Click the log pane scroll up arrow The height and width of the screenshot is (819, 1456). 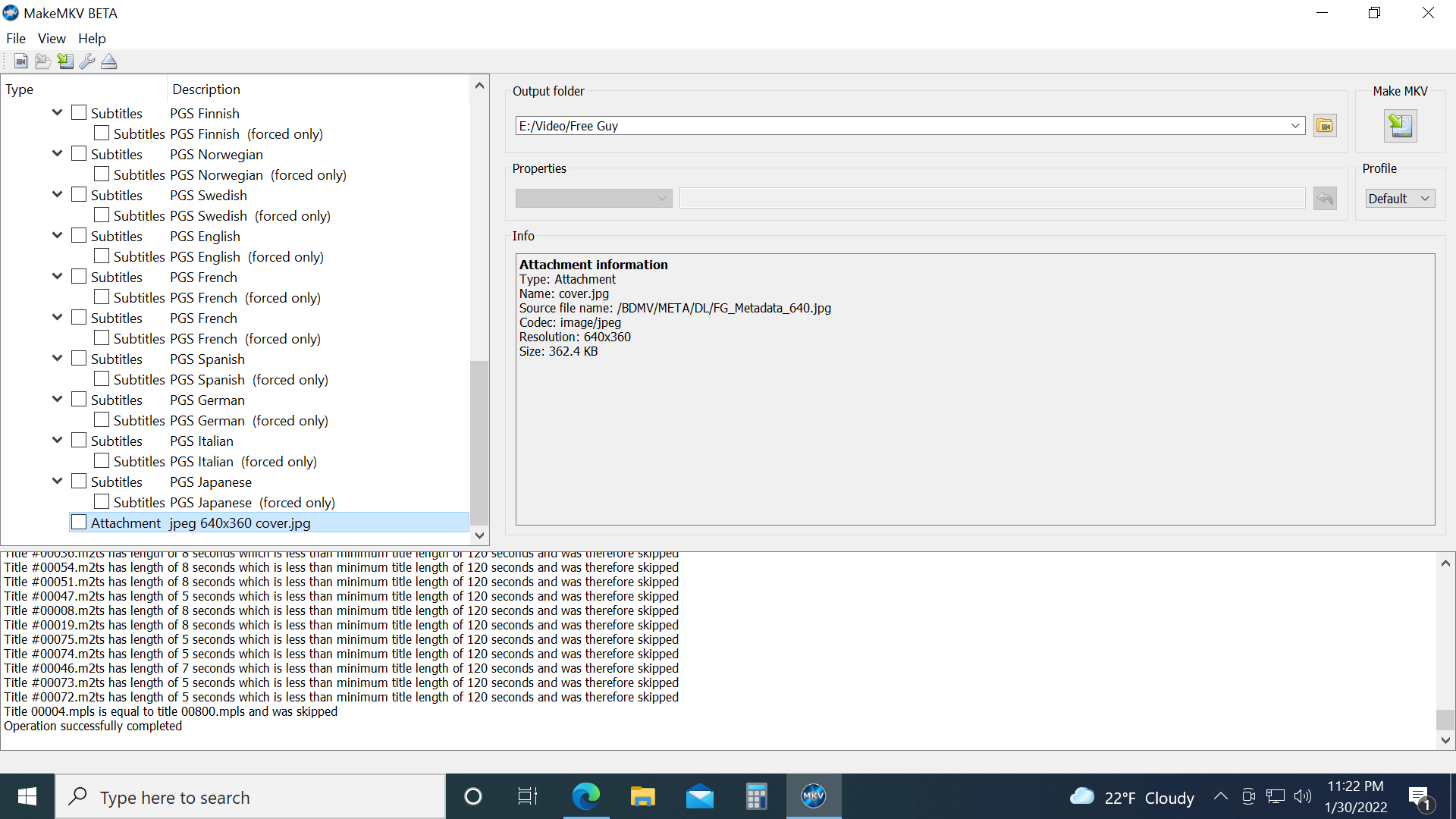(x=1445, y=563)
